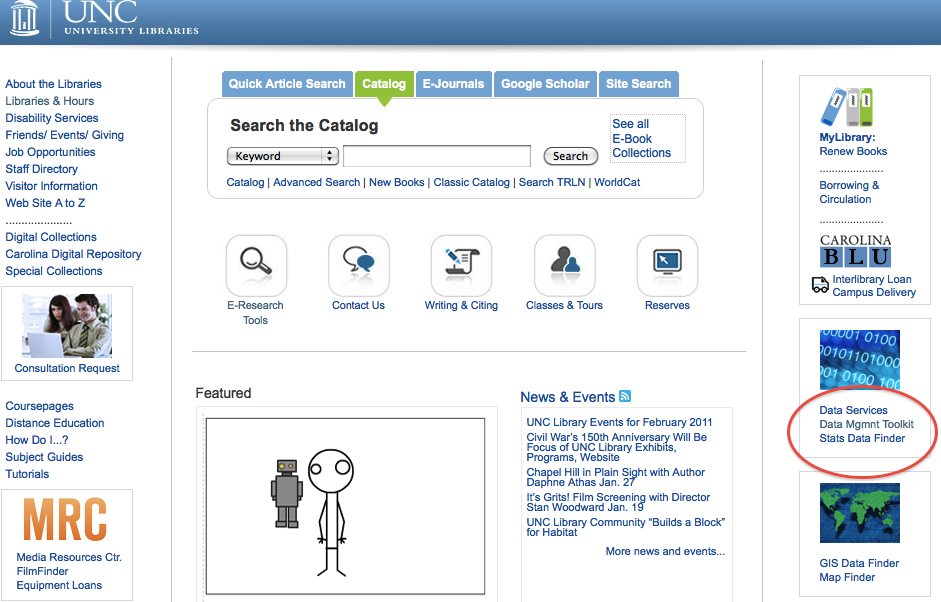Click the Visitor Information link

52,186
